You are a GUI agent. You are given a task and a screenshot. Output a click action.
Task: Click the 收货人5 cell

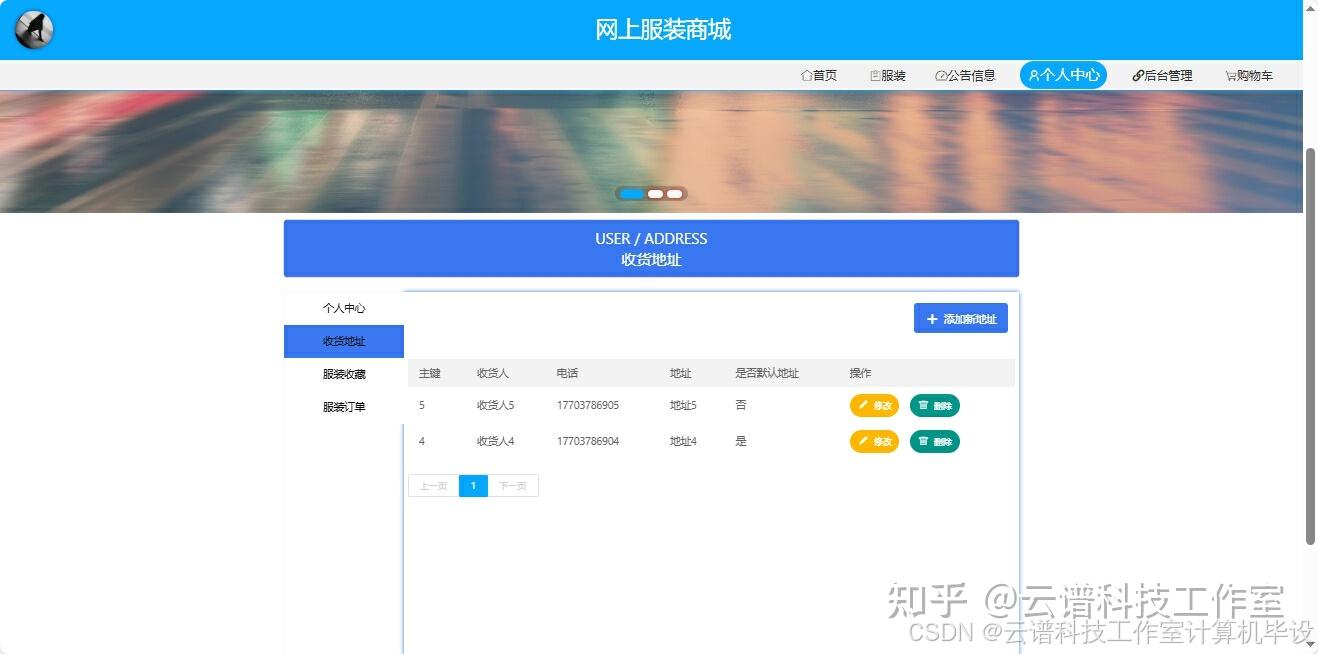point(496,405)
